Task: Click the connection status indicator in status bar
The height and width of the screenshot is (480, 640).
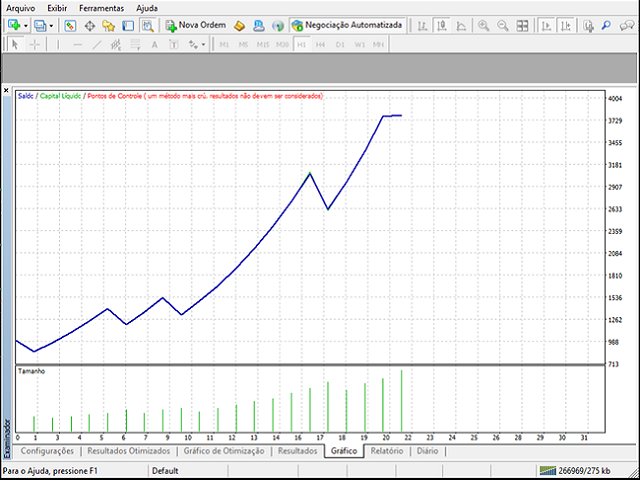Action: coord(583,470)
